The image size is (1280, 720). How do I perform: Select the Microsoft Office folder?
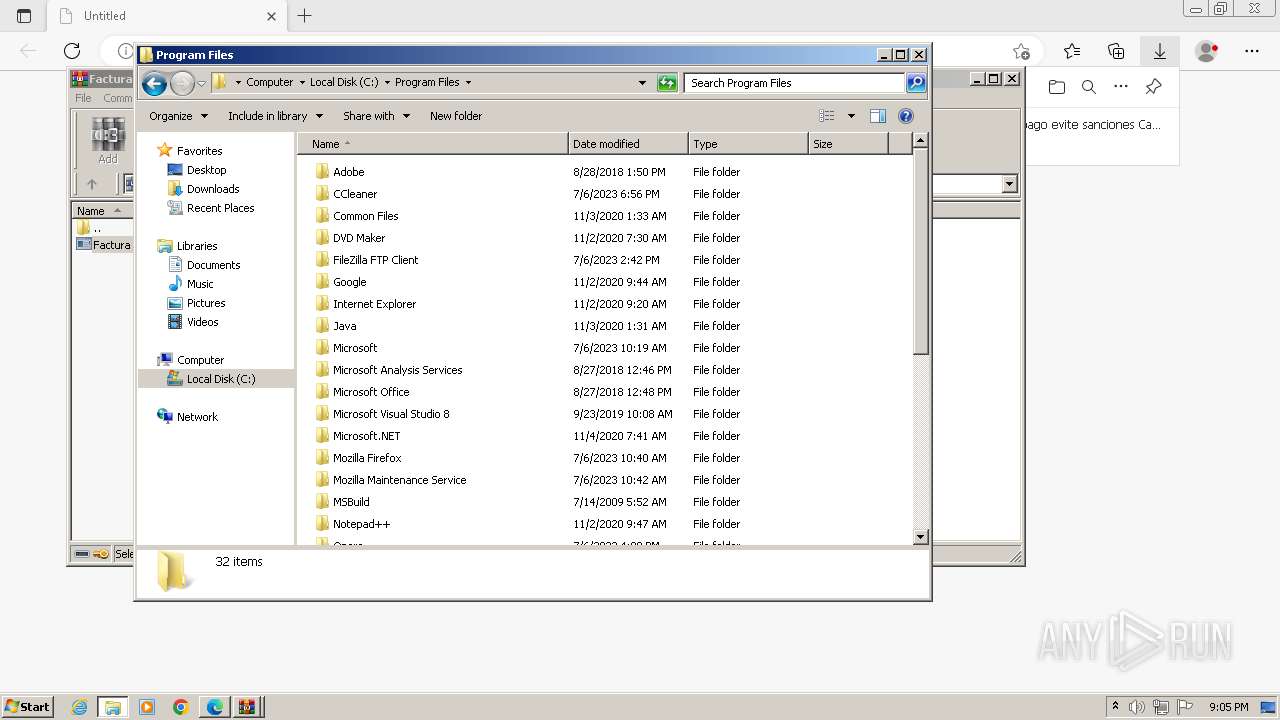pyautogui.click(x=371, y=392)
